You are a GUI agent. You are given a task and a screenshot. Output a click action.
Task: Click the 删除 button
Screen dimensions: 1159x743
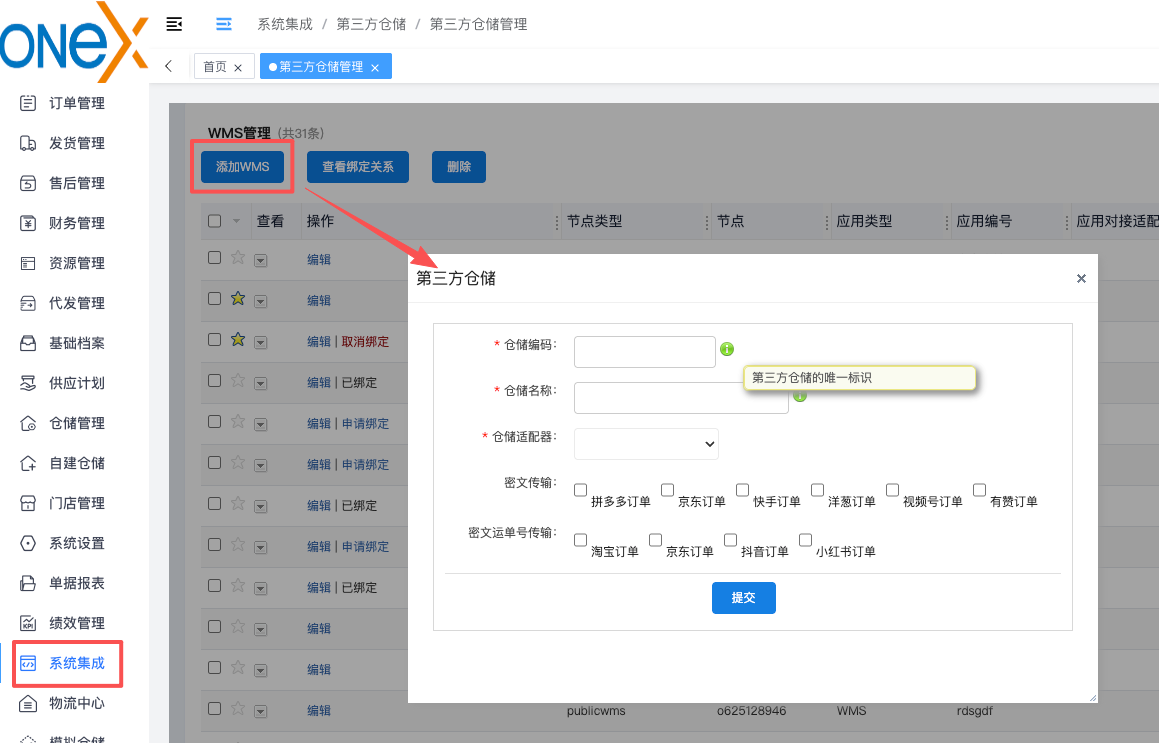click(458, 167)
